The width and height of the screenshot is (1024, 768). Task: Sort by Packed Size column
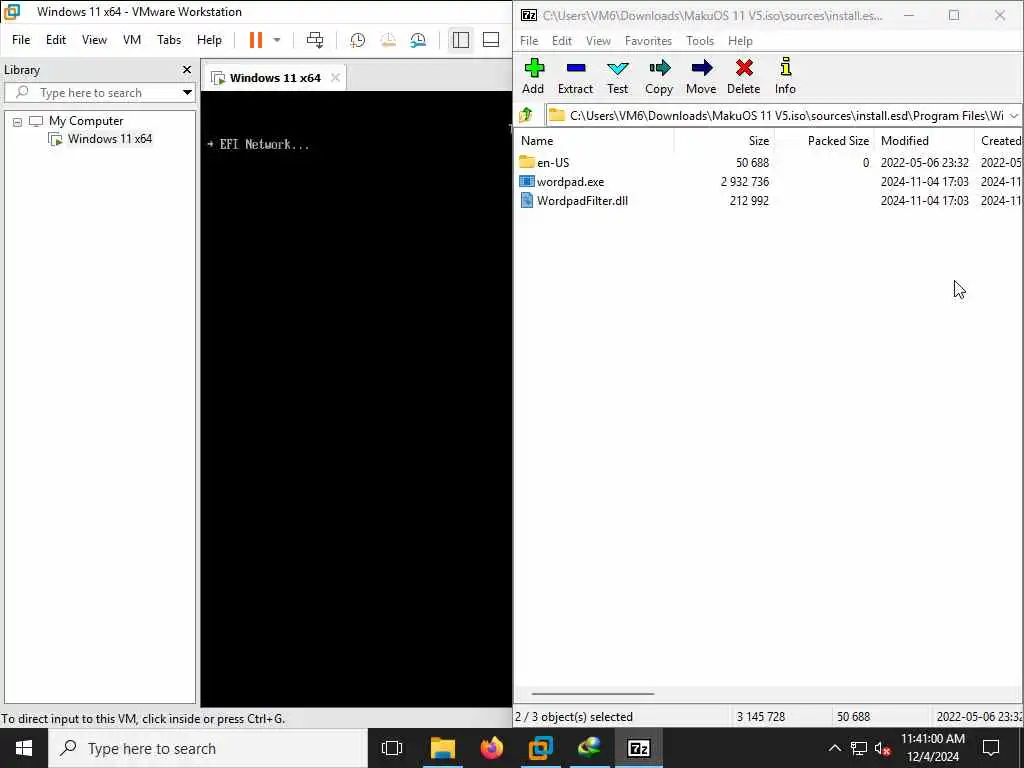pyautogui.click(x=824, y=140)
